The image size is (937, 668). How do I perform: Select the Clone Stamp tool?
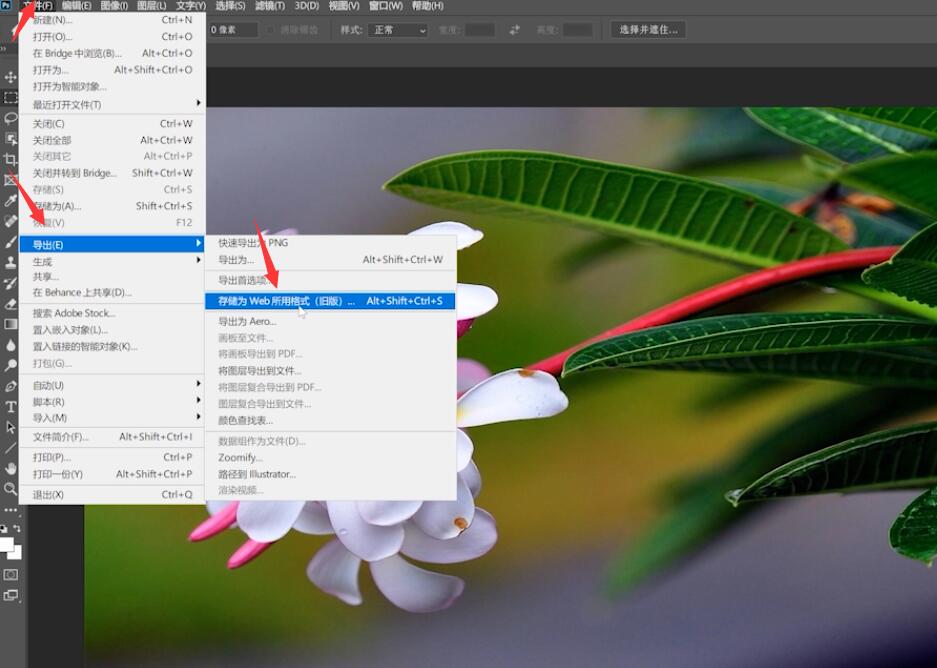tap(10, 262)
